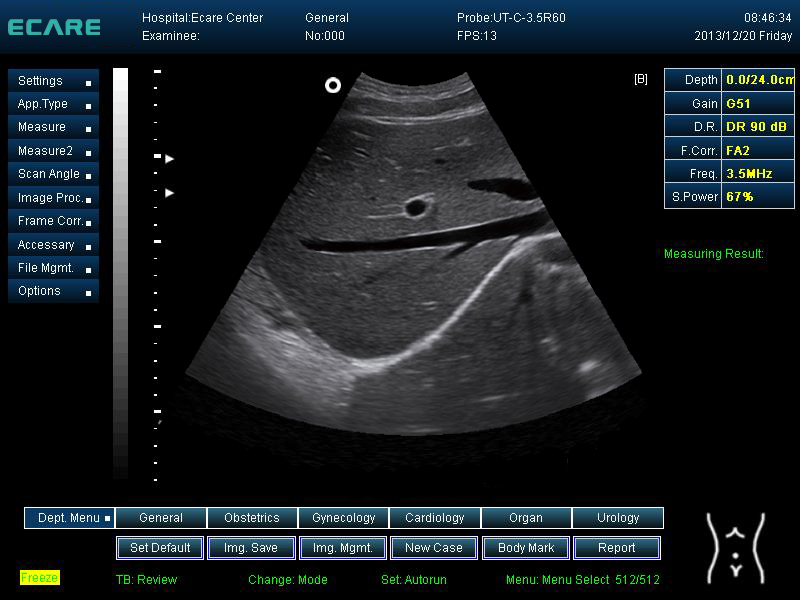The width and height of the screenshot is (800, 600).
Task: Click the probe orientation circle marker
Action: point(333,85)
